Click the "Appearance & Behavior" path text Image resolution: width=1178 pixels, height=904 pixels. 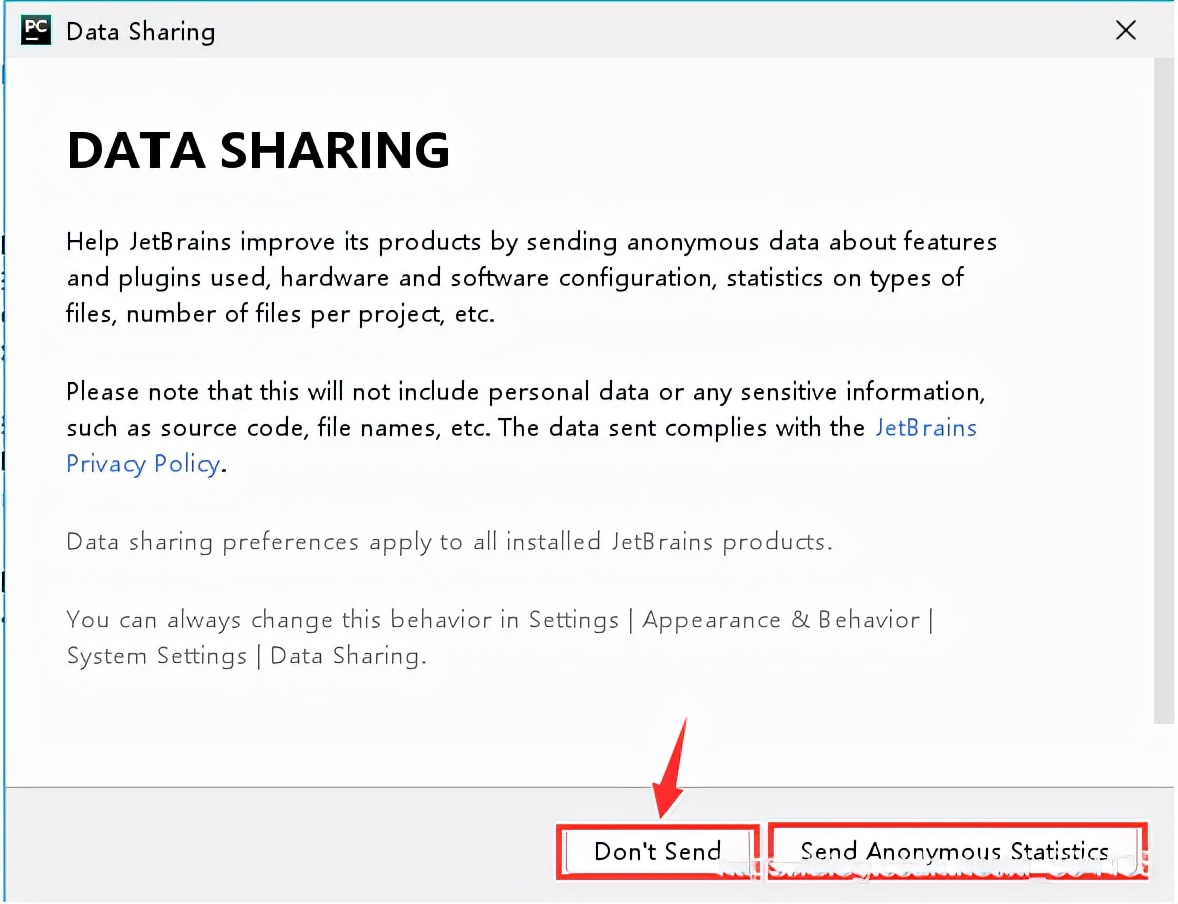coord(781,620)
